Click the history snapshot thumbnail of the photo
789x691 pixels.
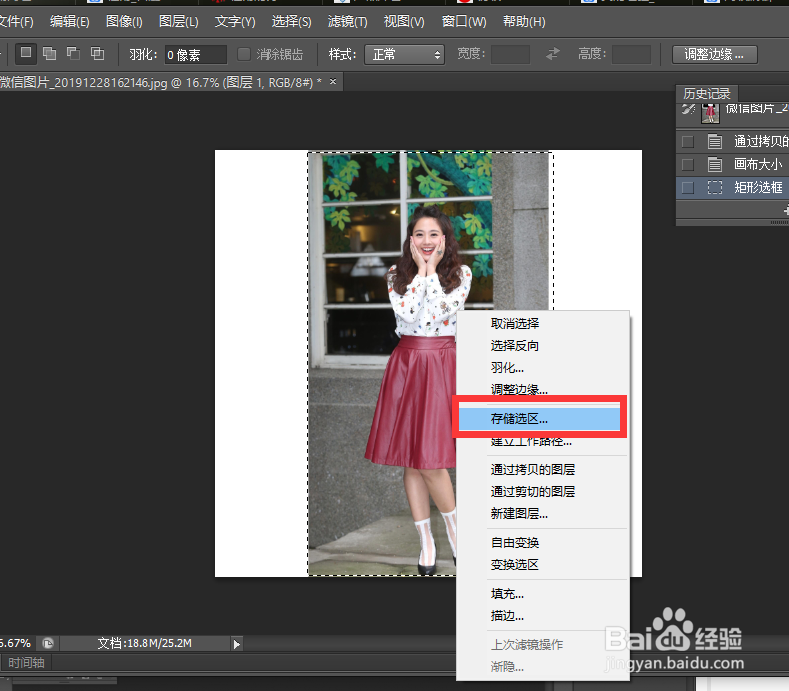coord(710,113)
